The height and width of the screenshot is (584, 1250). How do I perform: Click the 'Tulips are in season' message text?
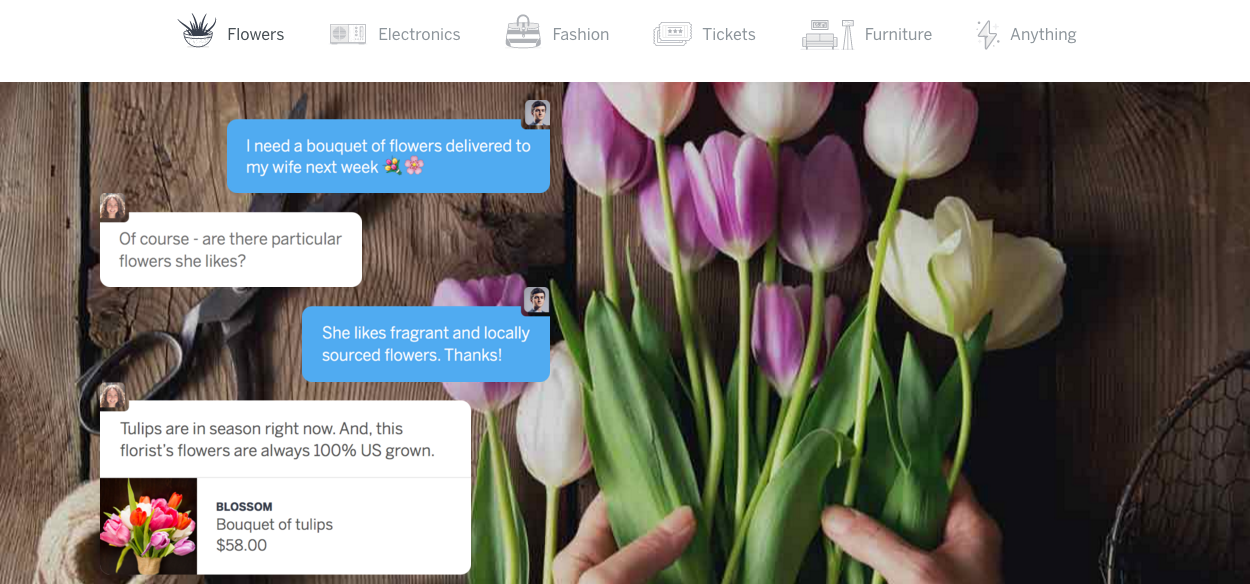[x=277, y=439]
